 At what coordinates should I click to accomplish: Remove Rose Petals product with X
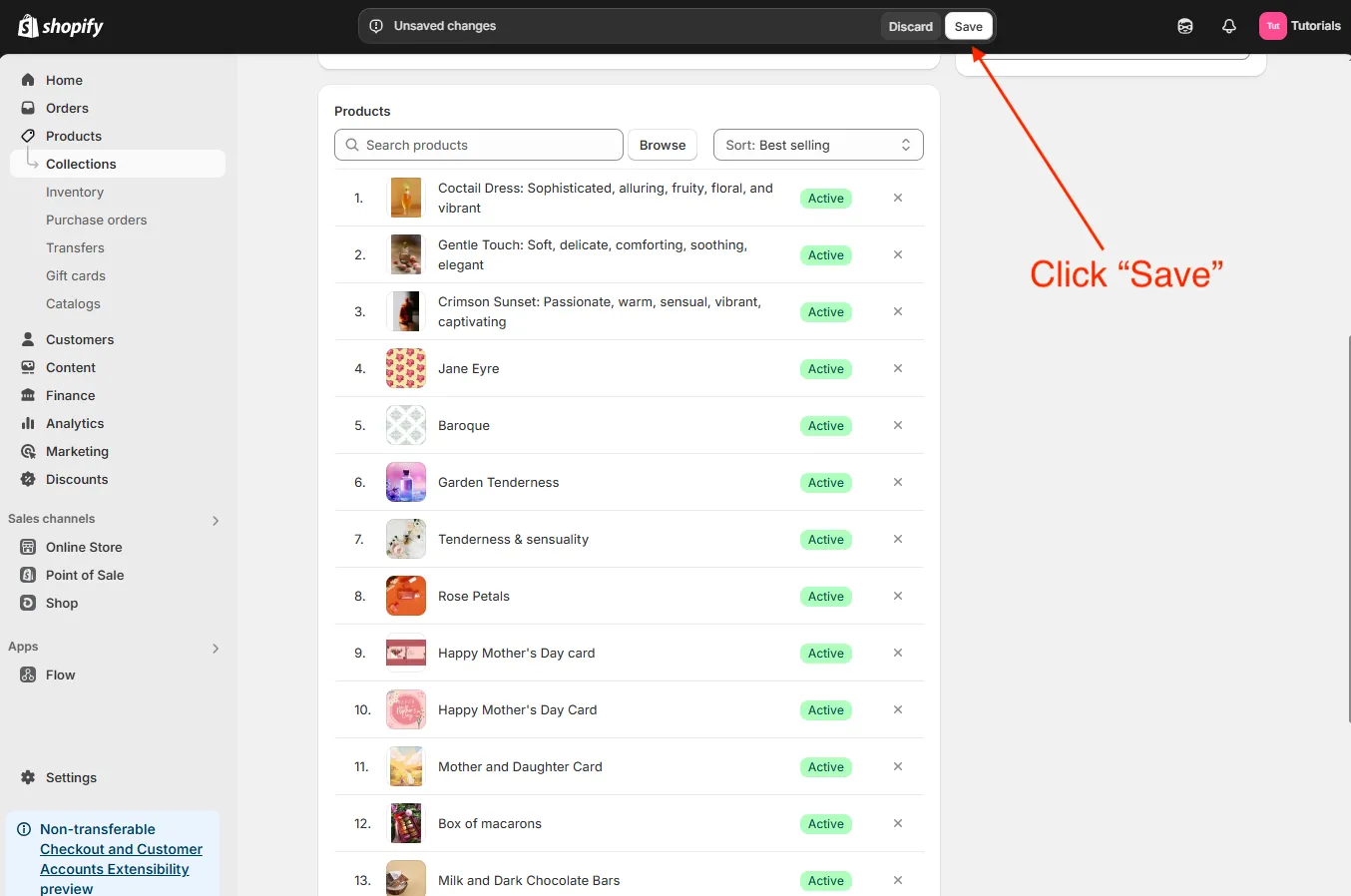[897, 596]
